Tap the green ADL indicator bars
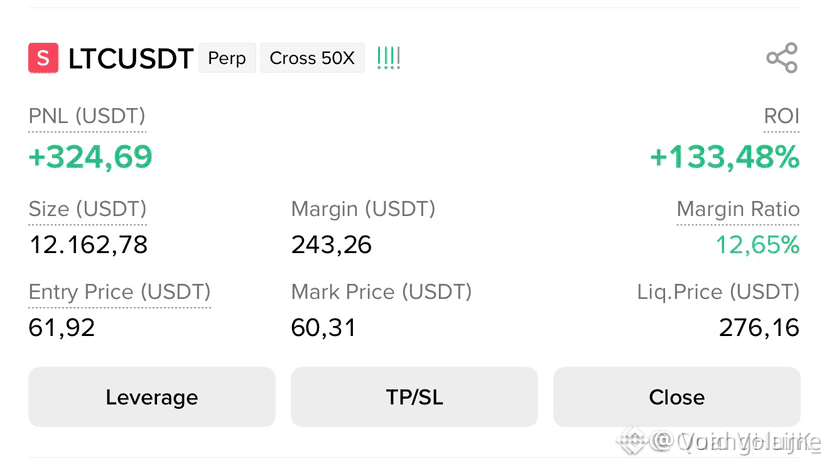Screen dimensions: 829x466 389,58
